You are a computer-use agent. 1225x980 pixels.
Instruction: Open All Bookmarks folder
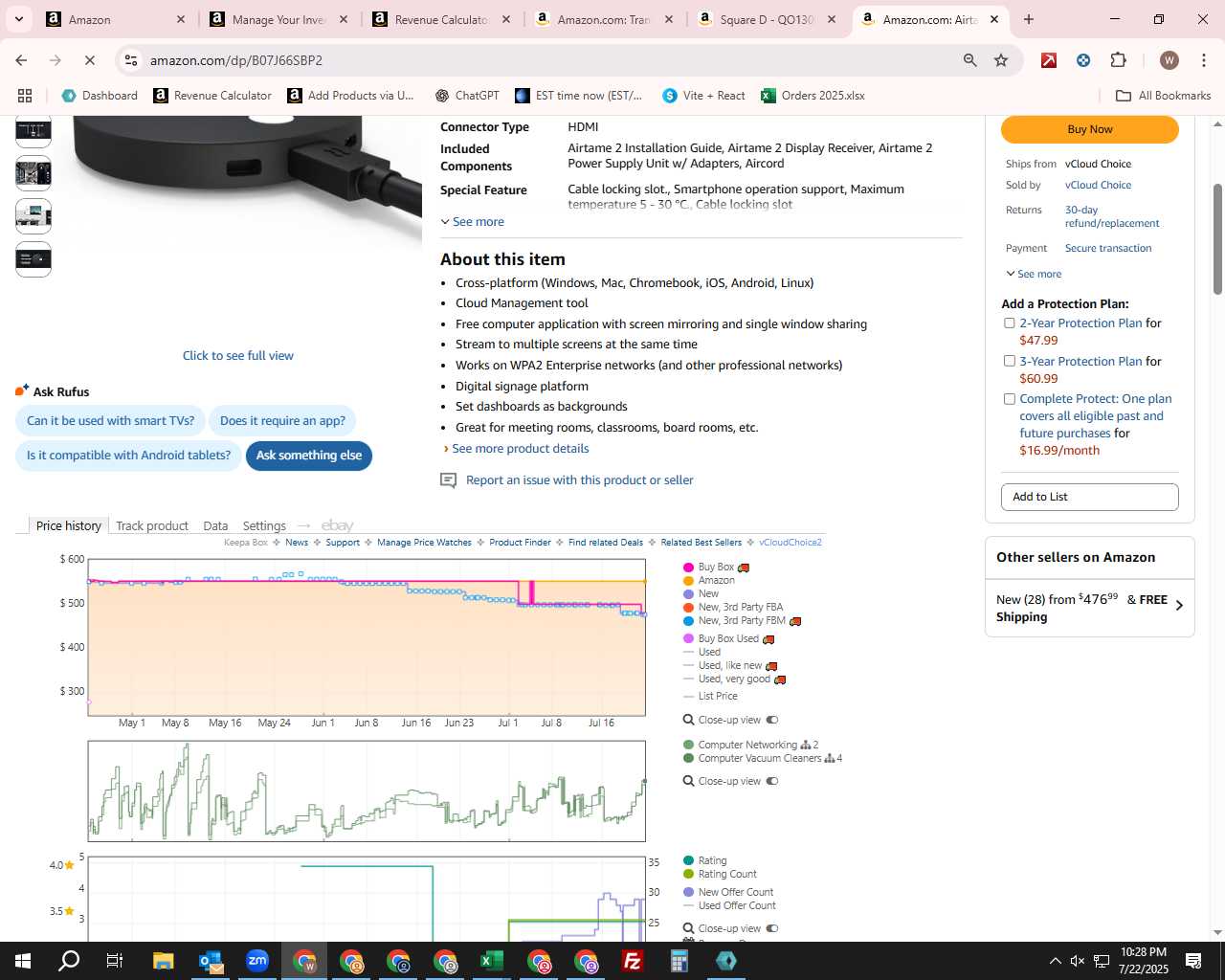pos(1163,96)
